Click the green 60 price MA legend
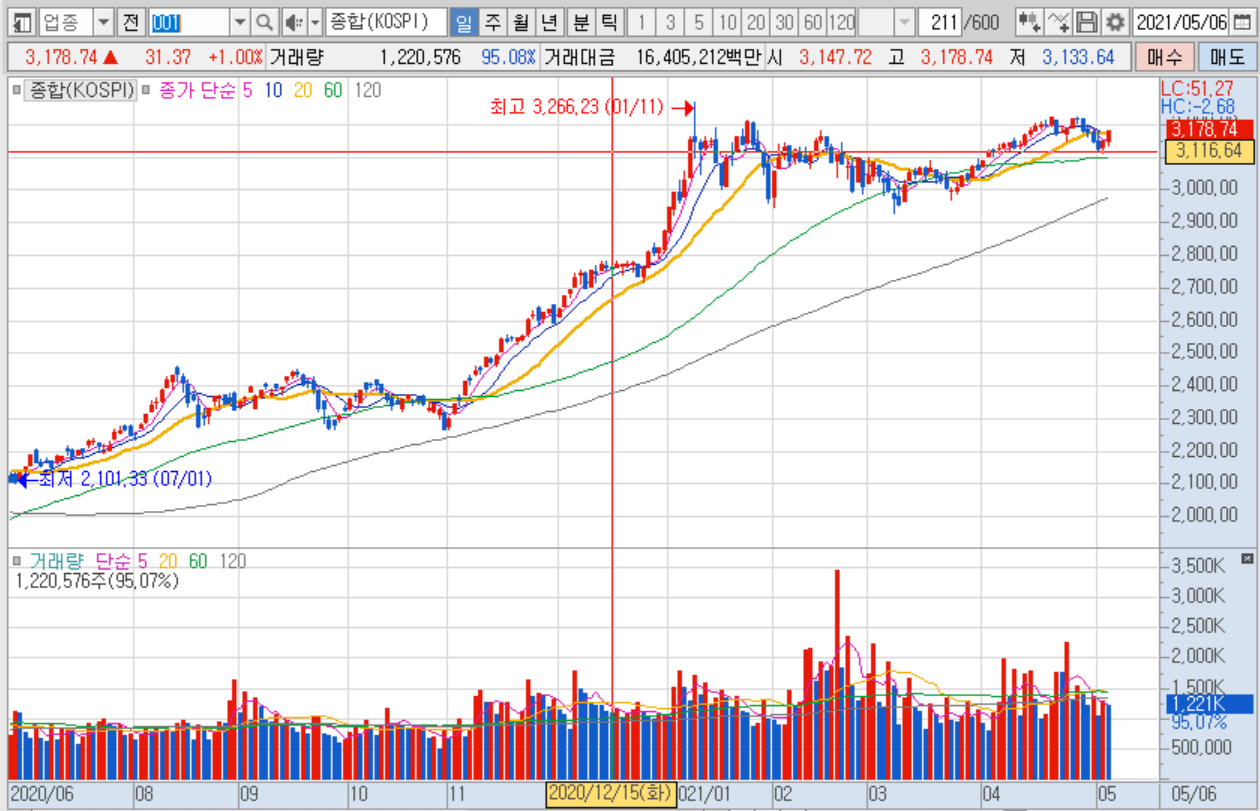 [333, 91]
